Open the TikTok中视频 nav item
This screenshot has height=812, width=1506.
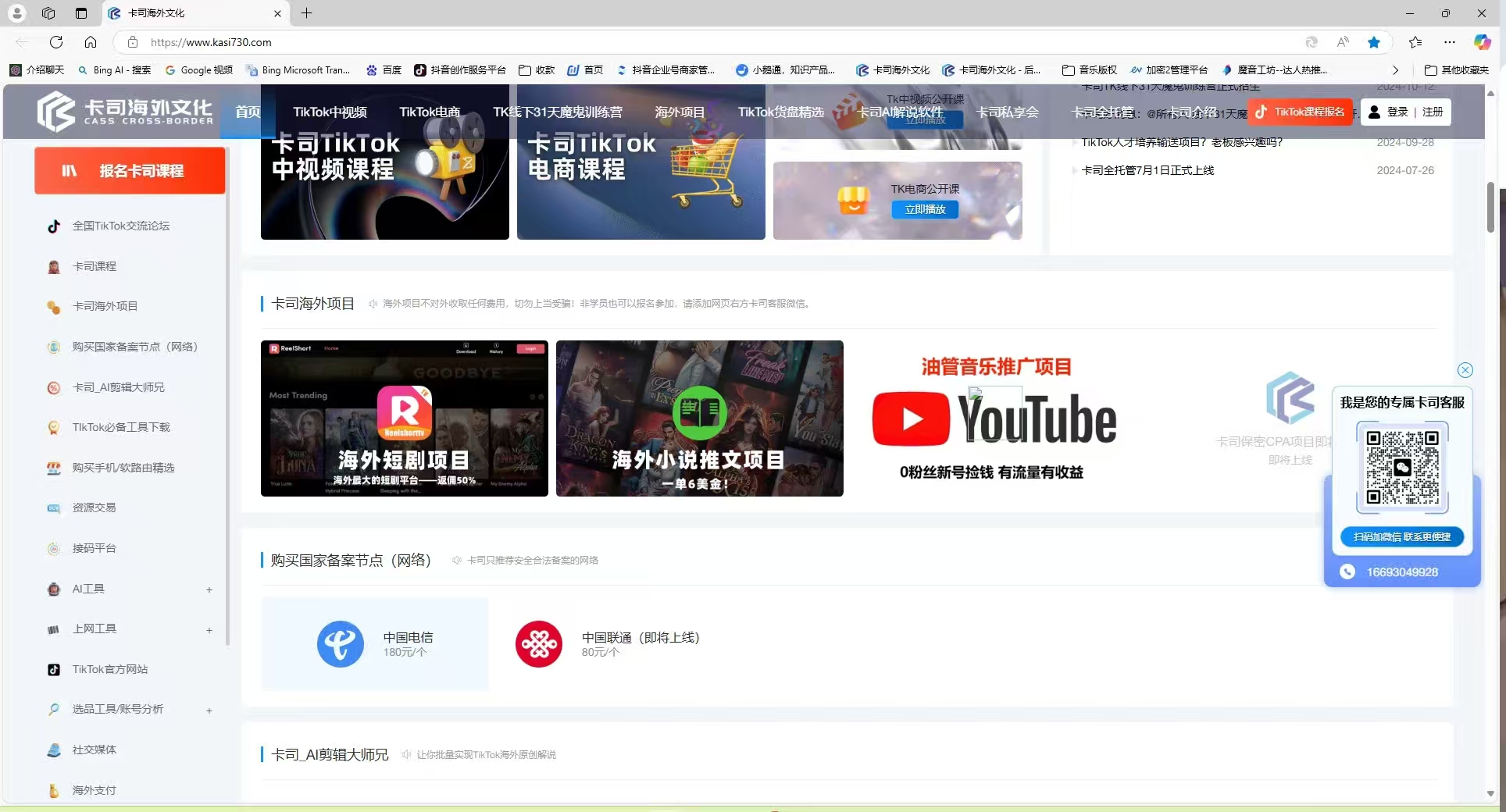pos(330,112)
